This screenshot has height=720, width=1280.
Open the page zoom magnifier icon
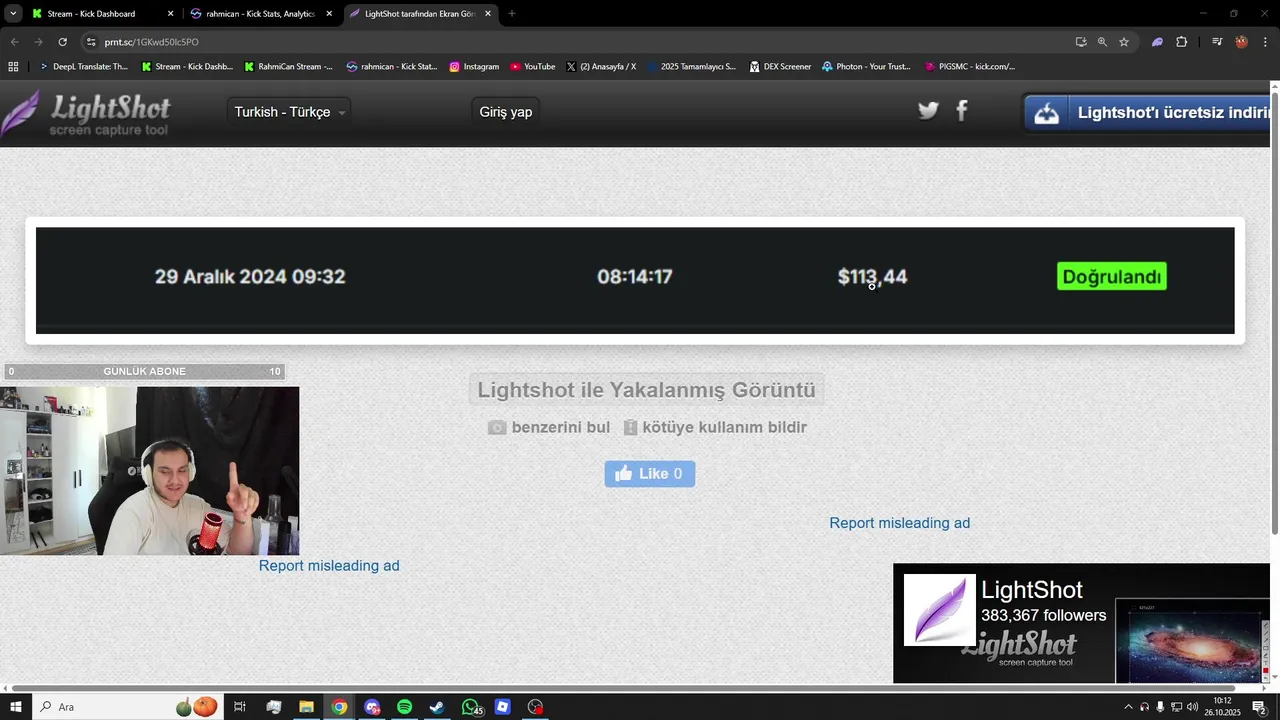tap(1102, 42)
